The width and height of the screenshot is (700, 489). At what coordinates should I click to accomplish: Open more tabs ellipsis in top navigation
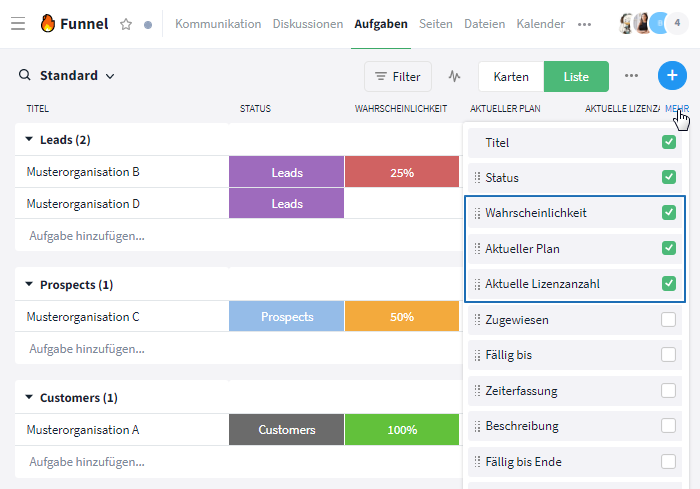point(584,24)
